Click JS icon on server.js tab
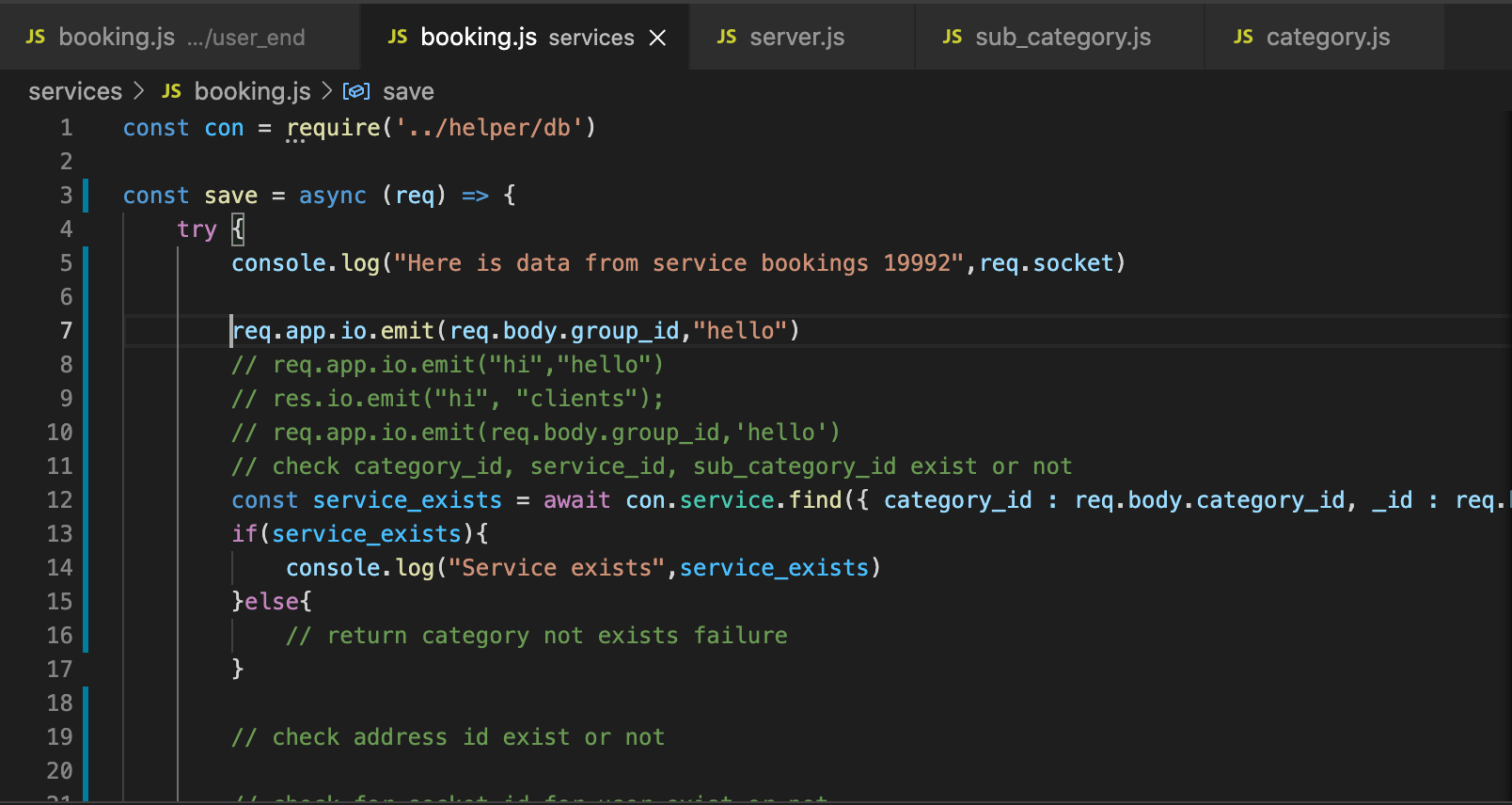Screen dimensions: 1512x805 (727, 37)
